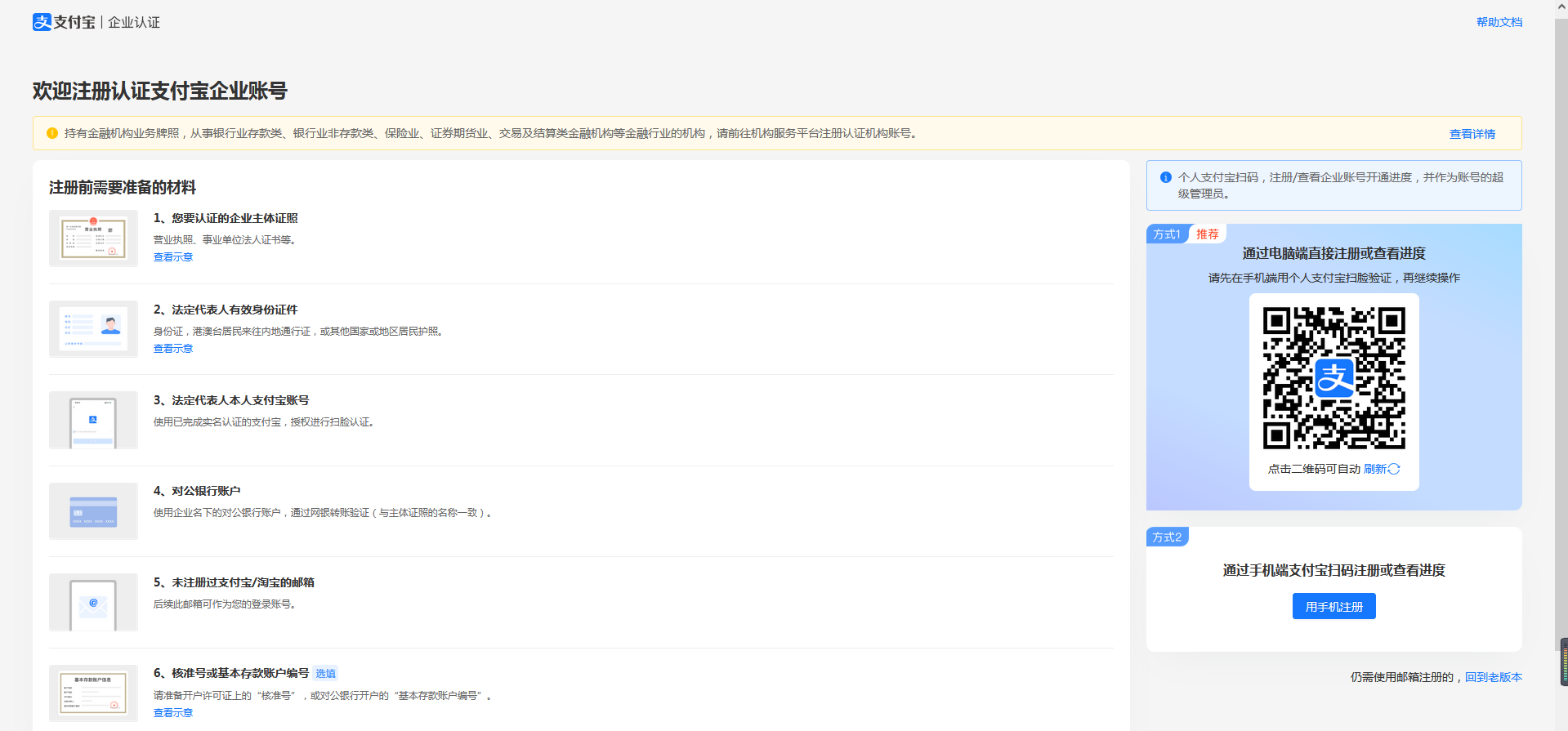Click the business license thumbnail image
This screenshot has height=731, width=1568.
(x=93, y=238)
